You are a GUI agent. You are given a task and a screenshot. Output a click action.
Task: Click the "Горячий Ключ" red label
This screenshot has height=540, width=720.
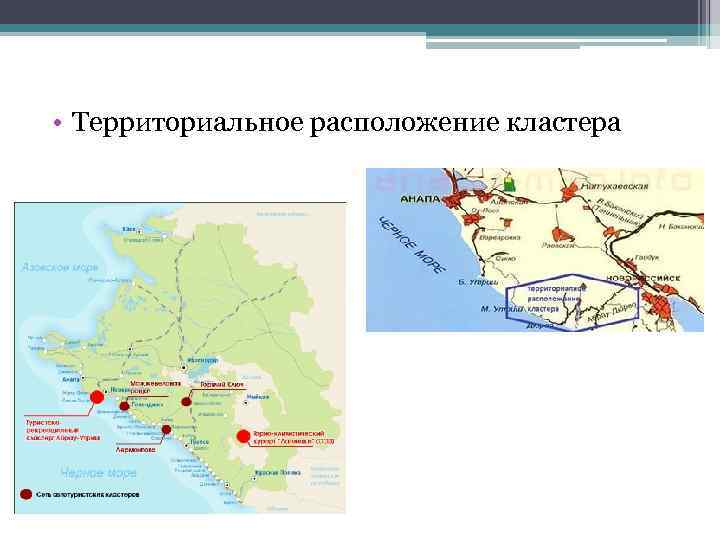tap(222, 384)
